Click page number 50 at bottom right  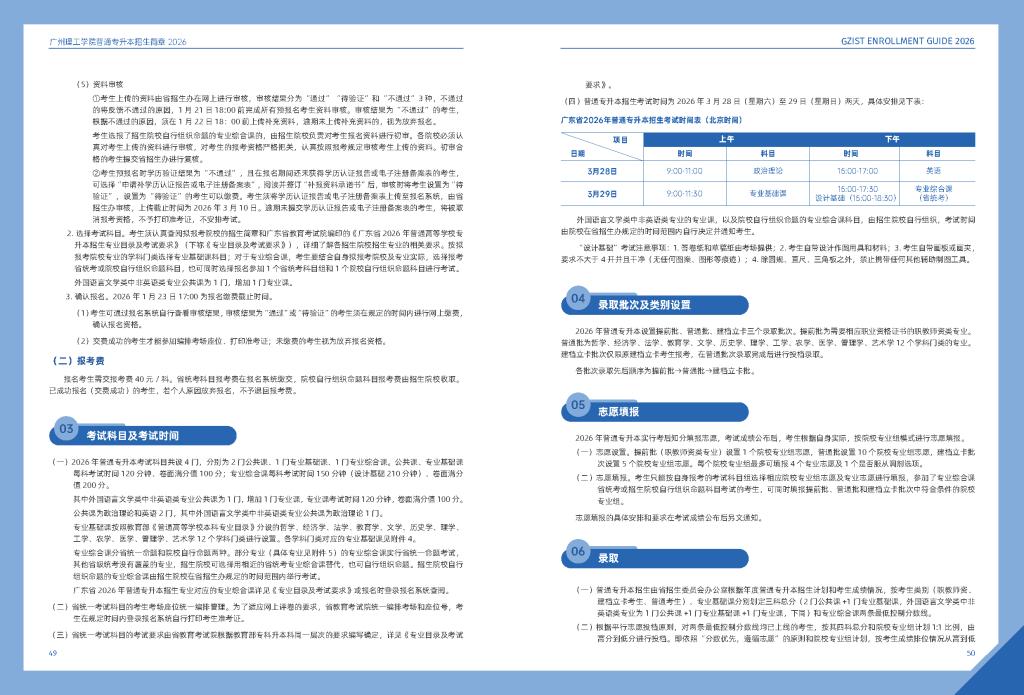click(x=969, y=653)
